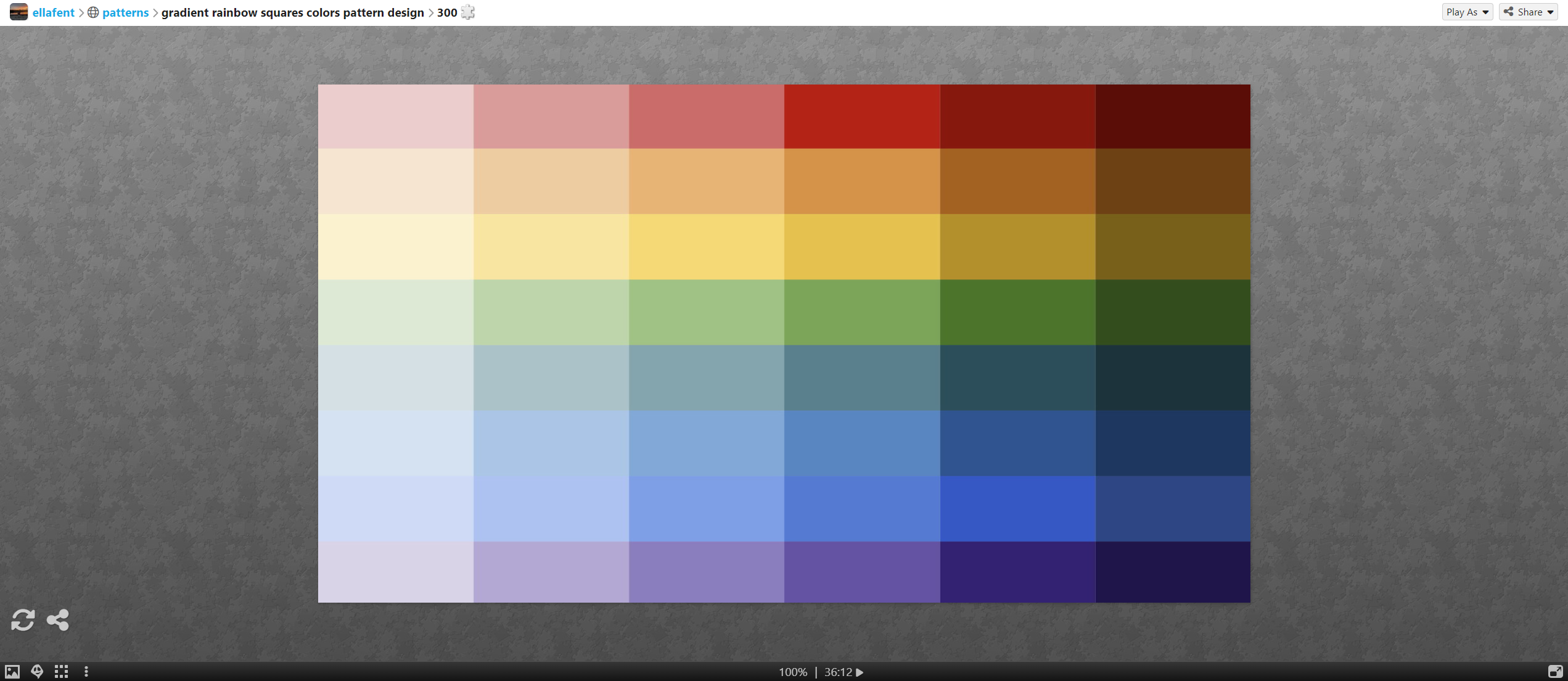
Task: Open the three-dot more options menu
Action: (86, 671)
